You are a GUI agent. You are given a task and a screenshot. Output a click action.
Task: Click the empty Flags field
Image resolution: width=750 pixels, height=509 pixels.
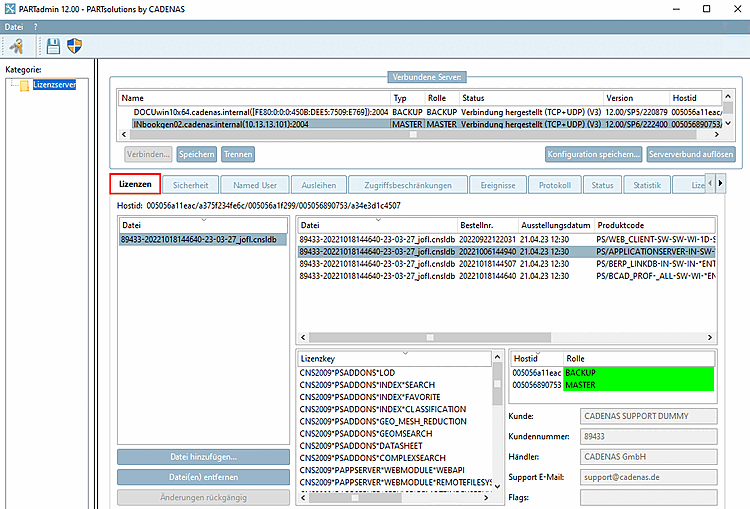649,498
